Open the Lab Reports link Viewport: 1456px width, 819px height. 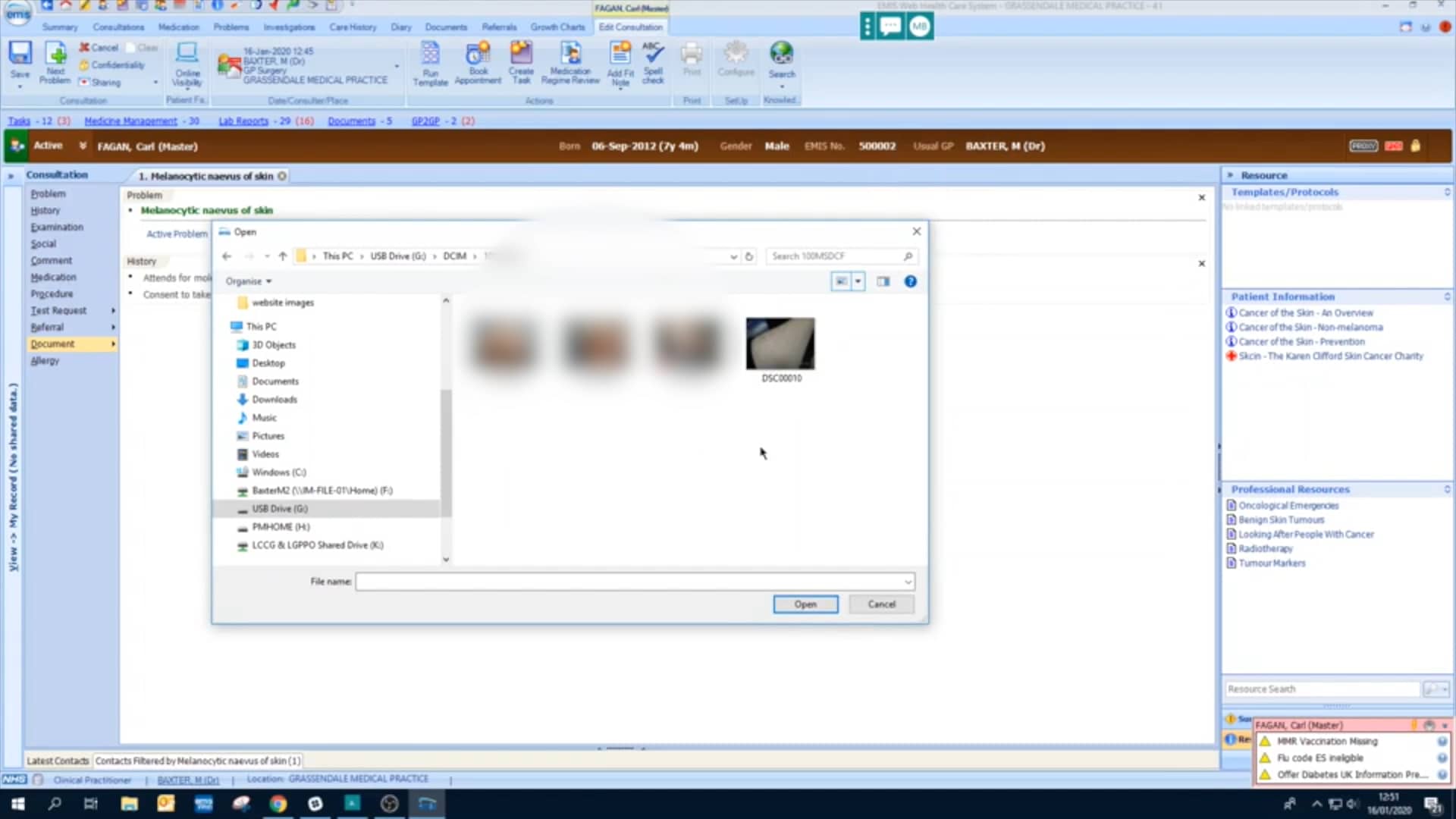pyautogui.click(x=243, y=121)
